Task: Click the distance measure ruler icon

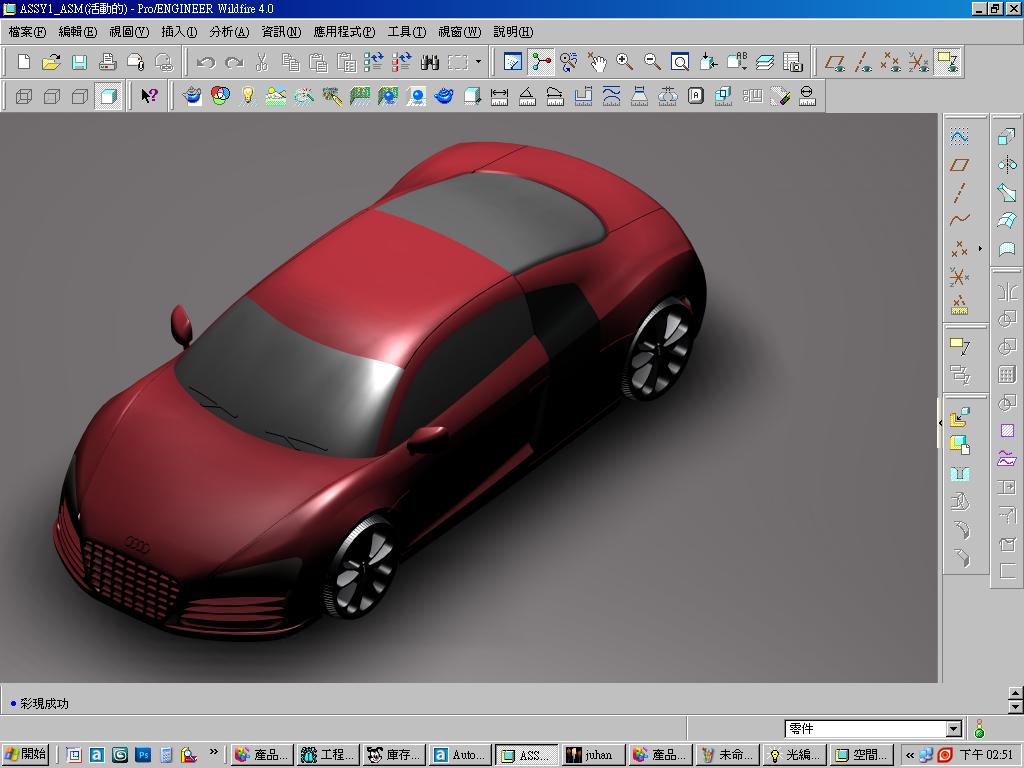Action: pos(499,96)
